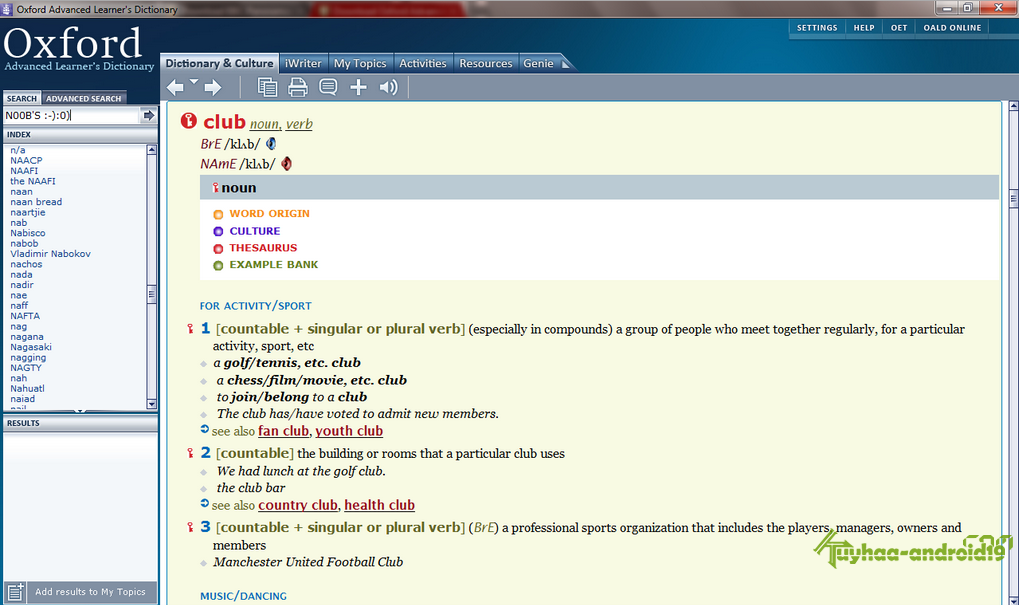The height and width of the screenshot is (605, 1019).
Task: Open the notes speech bubble icon
Action: (x=328, y=87)
